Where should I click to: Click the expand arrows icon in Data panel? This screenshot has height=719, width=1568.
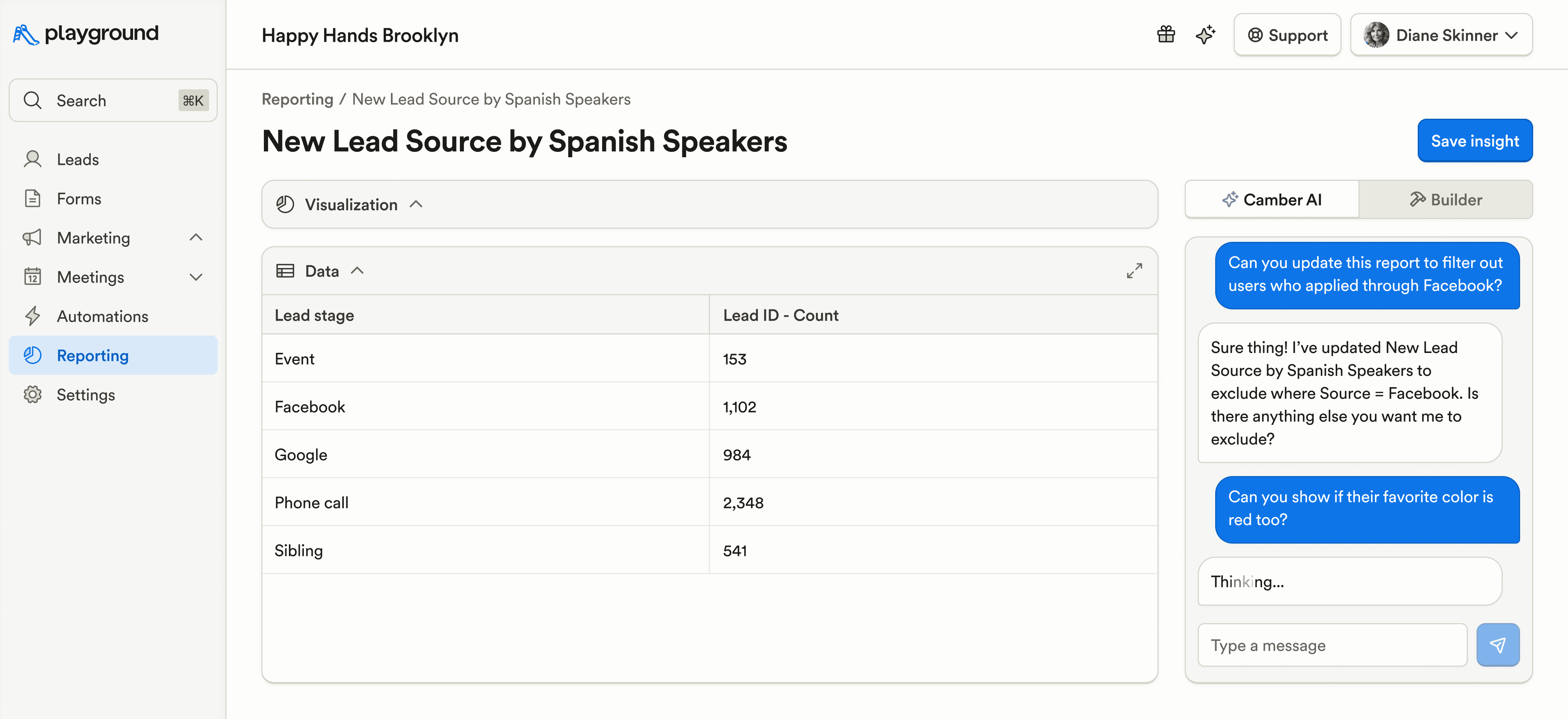point(1134,271)
